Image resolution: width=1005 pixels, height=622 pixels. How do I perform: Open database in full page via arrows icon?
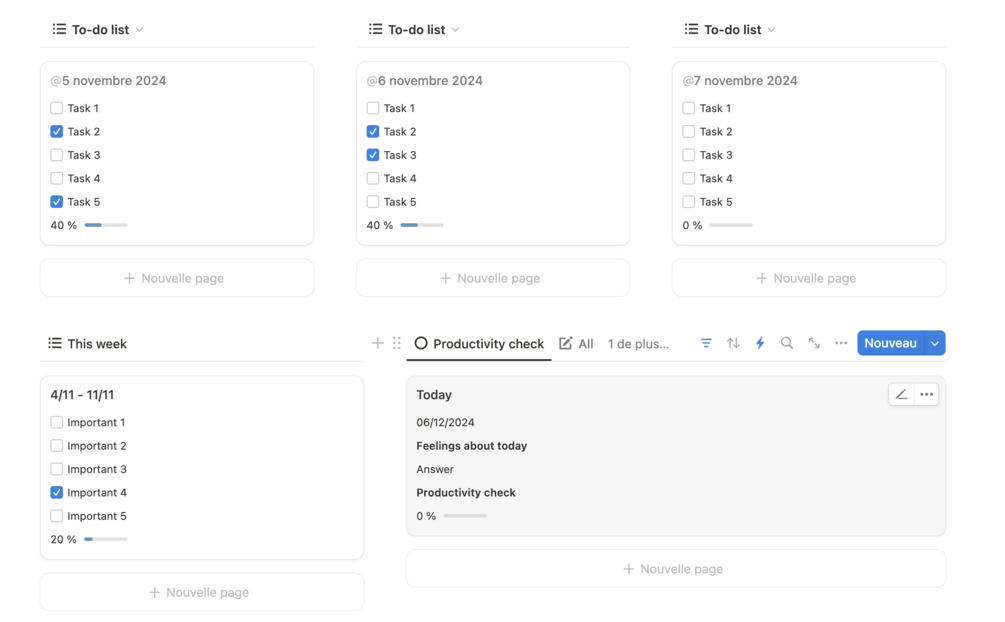[x=814, y=343]
